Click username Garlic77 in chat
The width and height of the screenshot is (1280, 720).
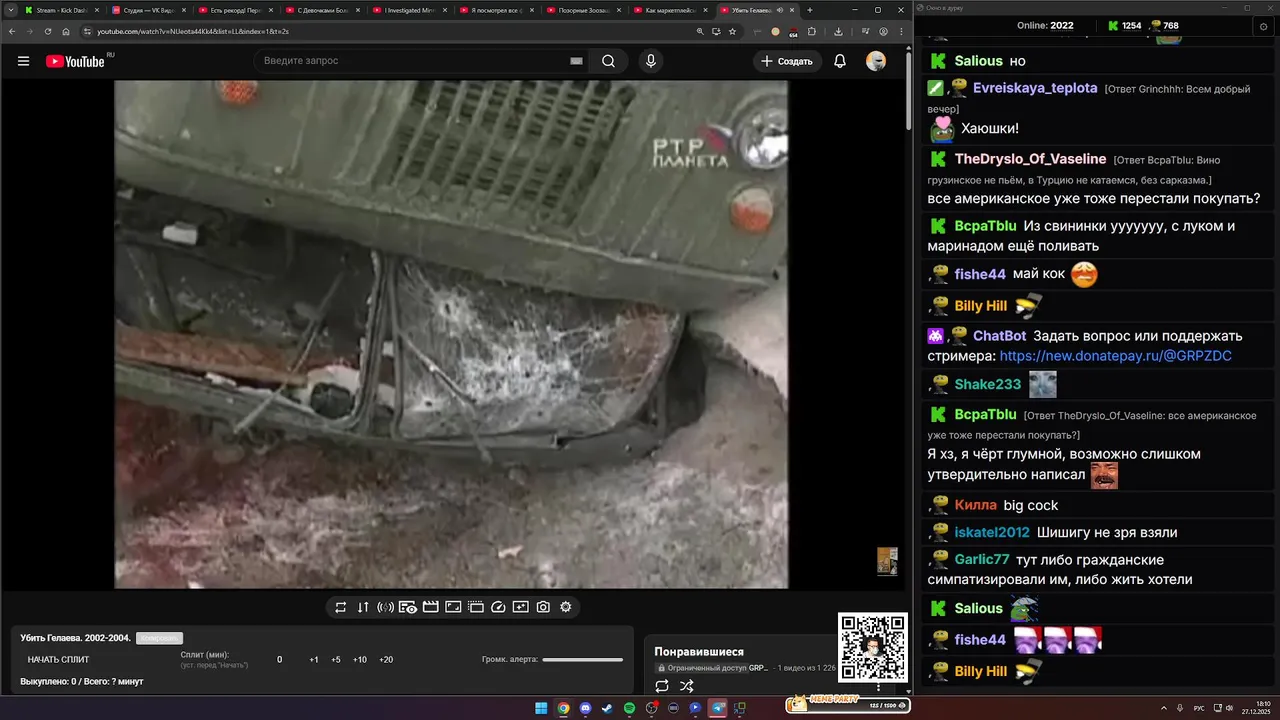[982, 559]
